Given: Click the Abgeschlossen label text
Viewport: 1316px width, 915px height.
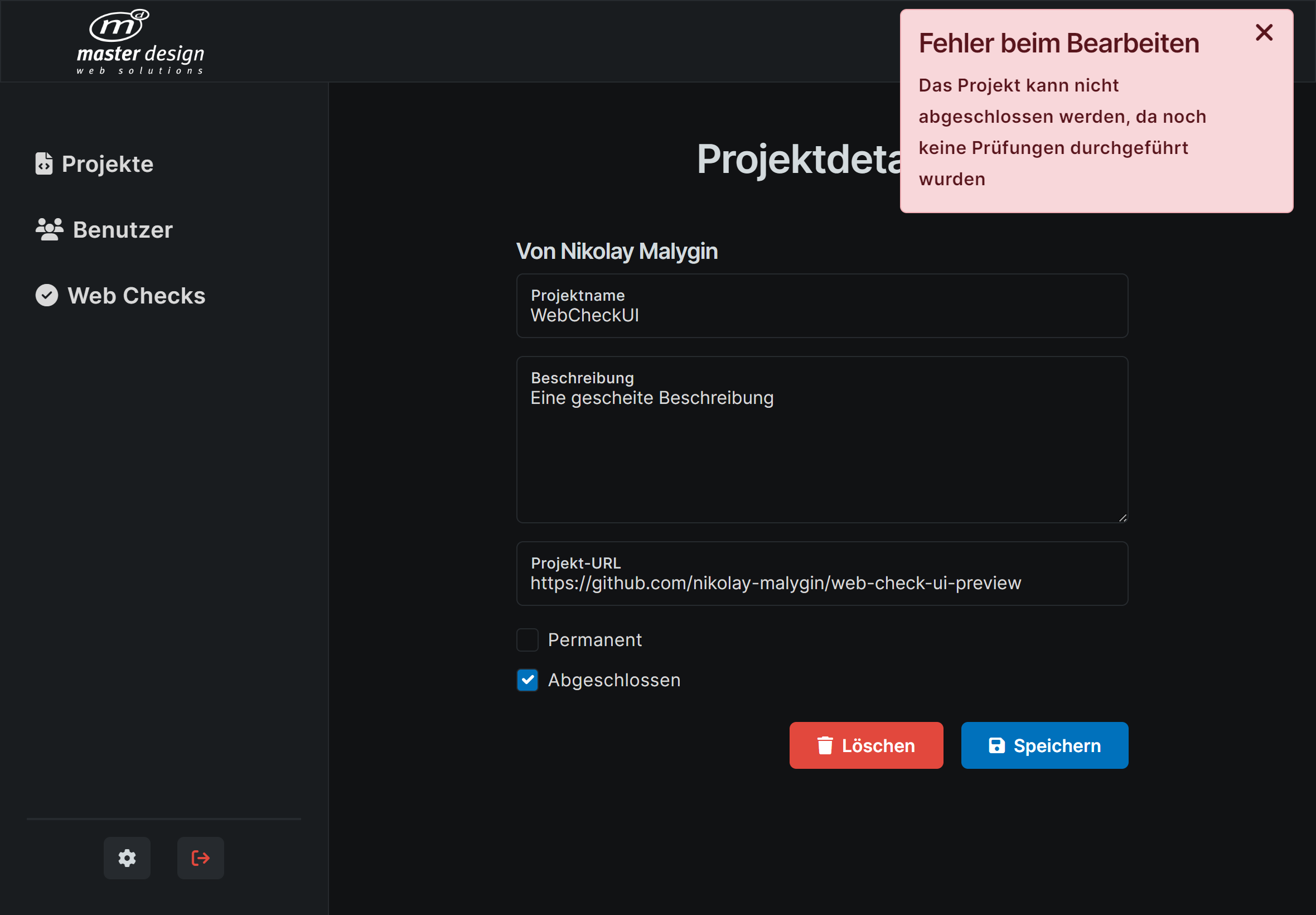Looking at the screenshot, I should 614,680.
